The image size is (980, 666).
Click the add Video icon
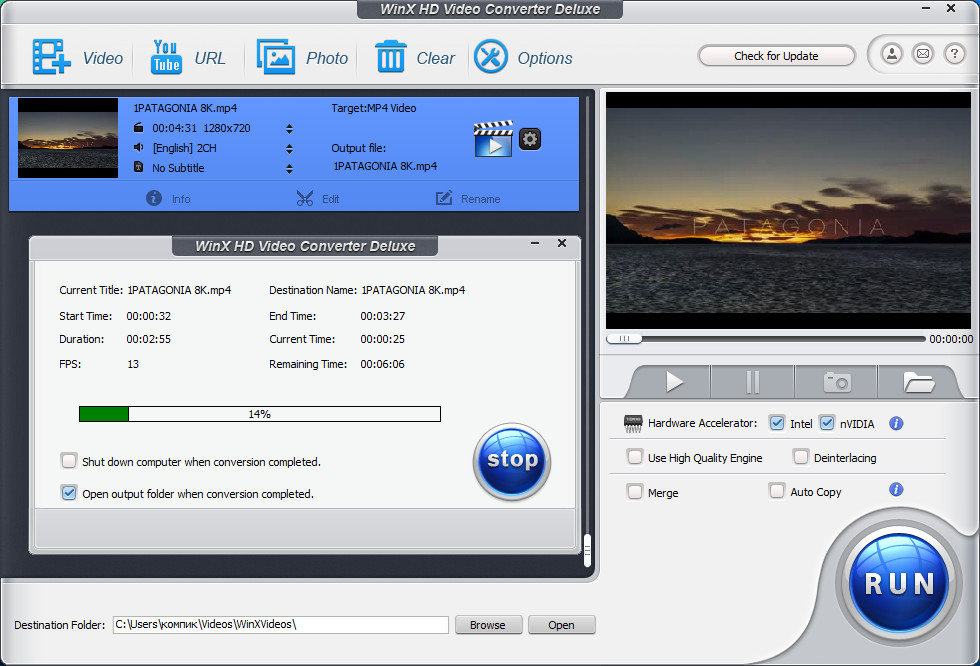pyautogui.click(x=51, y=57)
